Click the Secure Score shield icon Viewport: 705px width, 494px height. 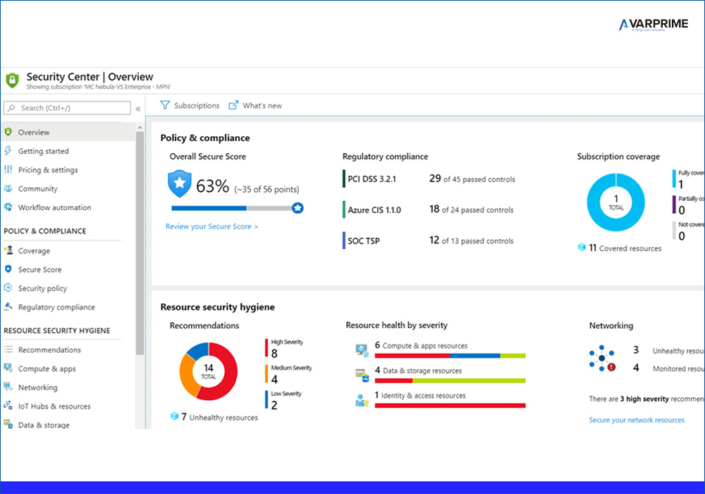click(x=8, y=269)
